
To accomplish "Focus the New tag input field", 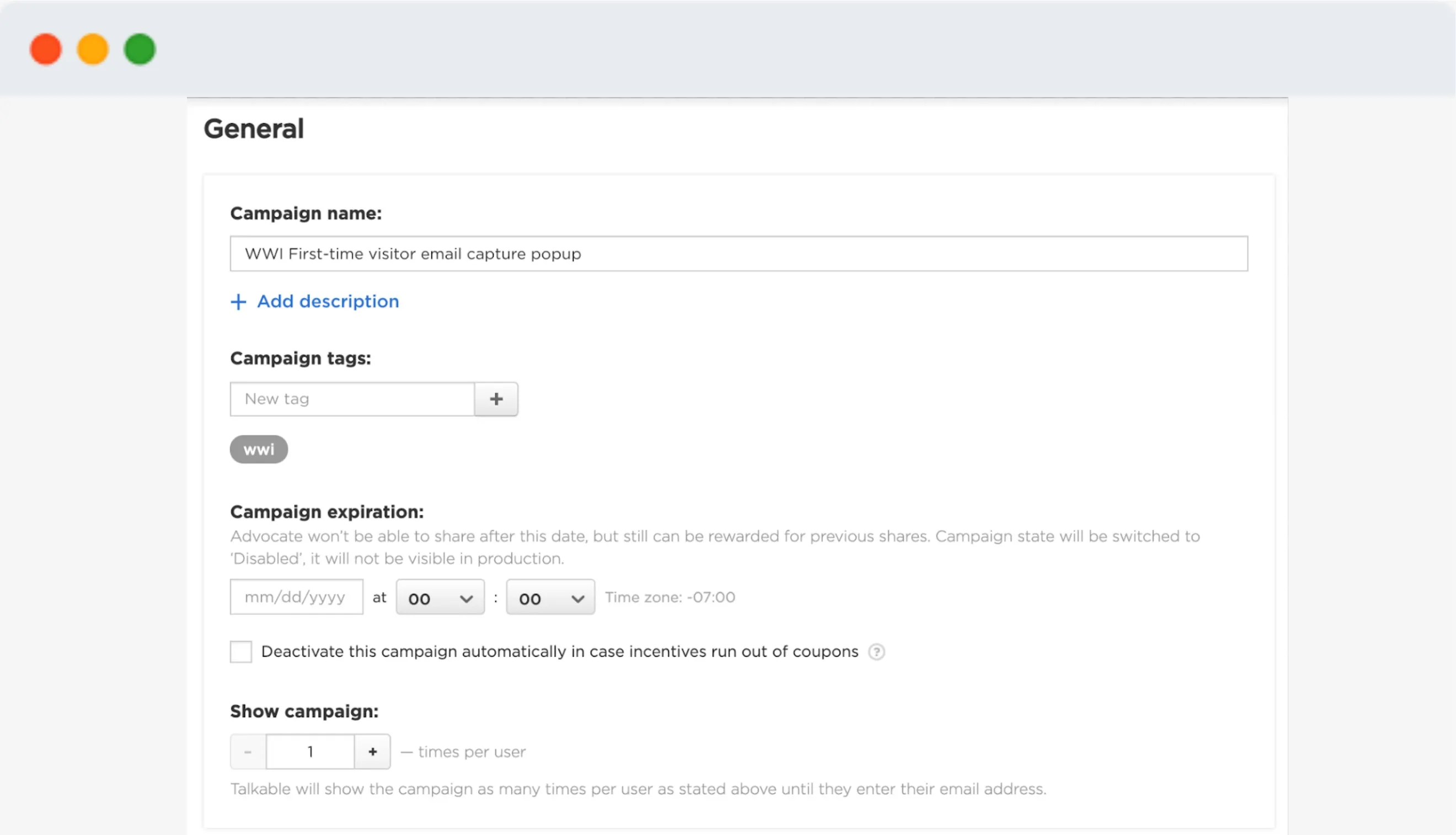I will coord(352,399).
